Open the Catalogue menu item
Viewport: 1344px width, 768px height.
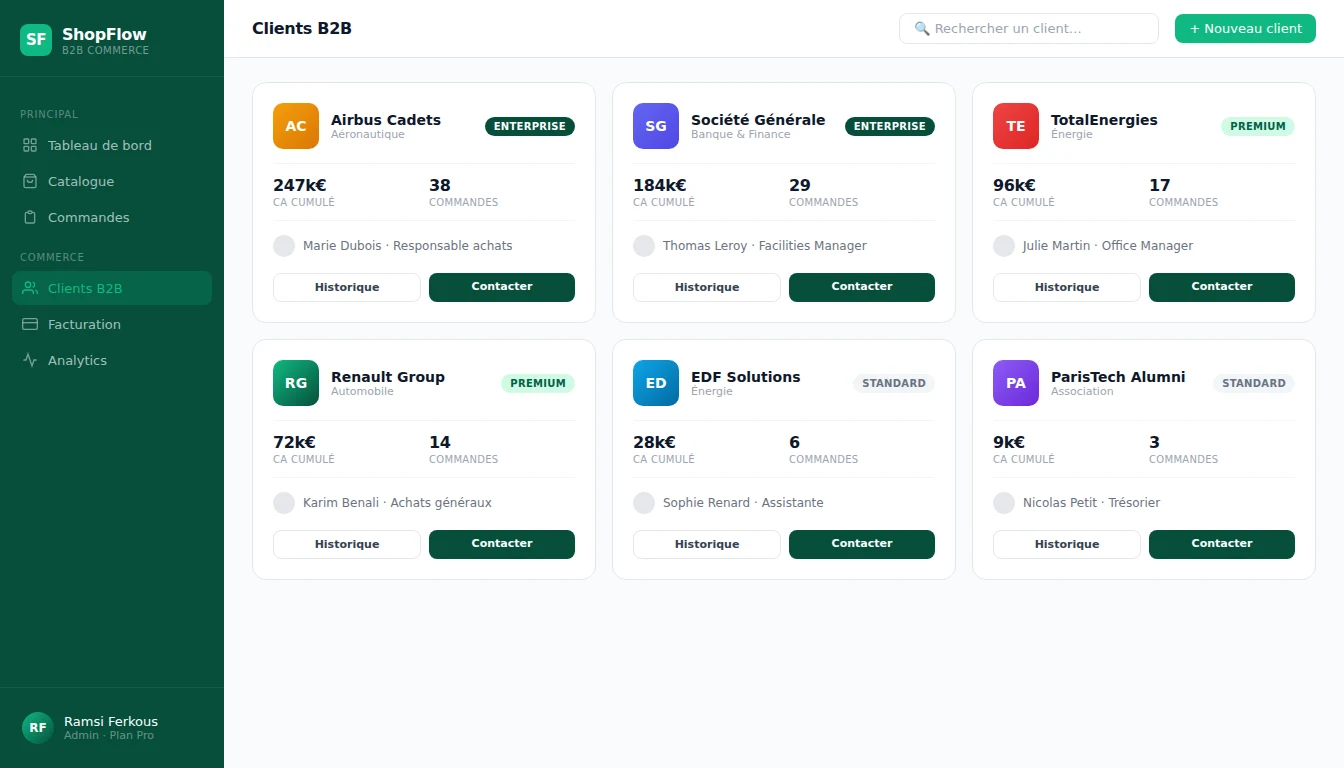point(112,181)
